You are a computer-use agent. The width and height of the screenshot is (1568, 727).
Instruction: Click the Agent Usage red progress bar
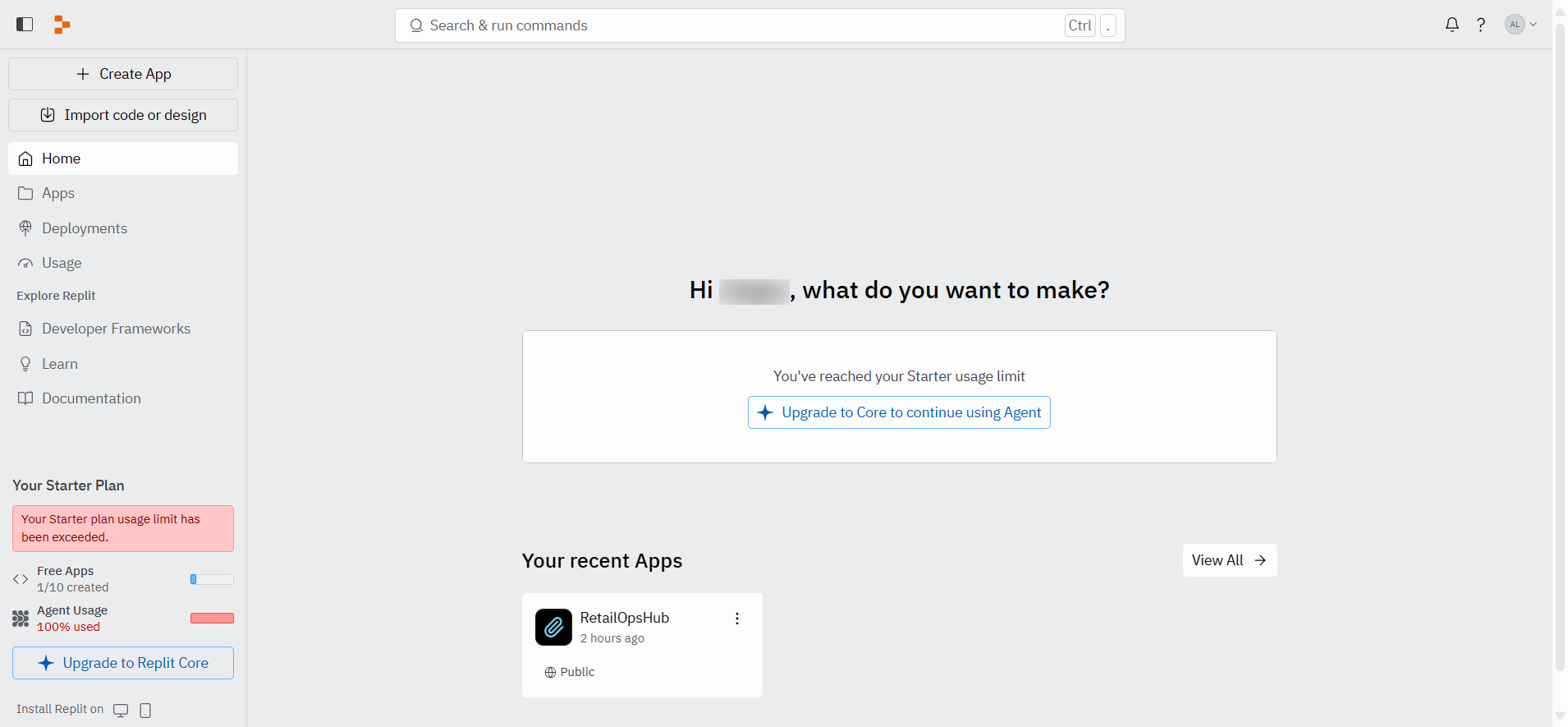click(x=212, y=619)
